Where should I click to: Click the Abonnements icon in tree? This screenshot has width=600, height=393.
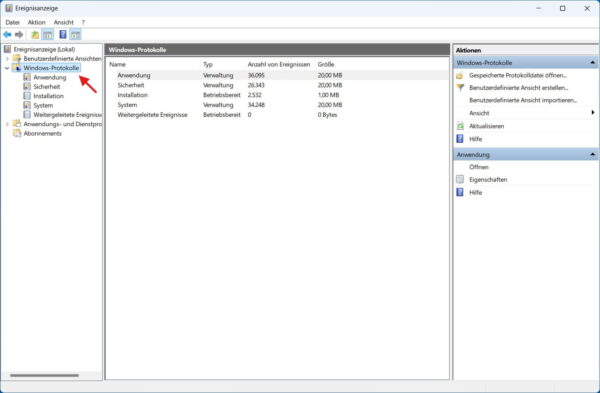(x=17, y=133)
